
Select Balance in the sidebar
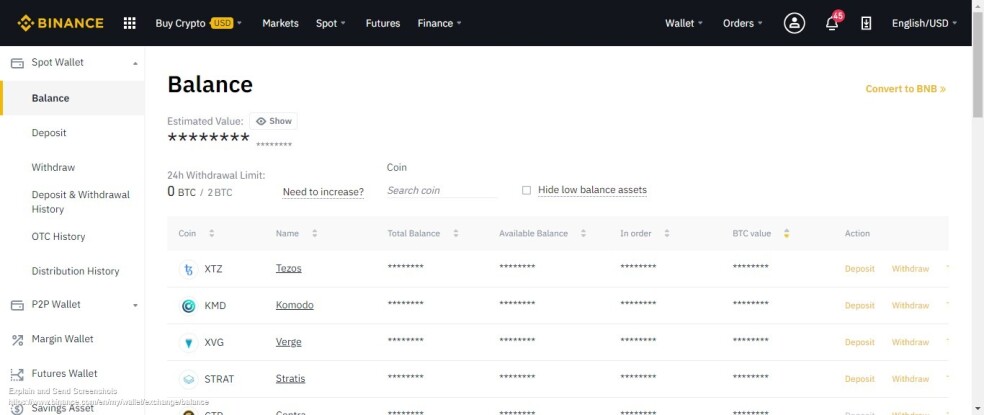[72, 98]
